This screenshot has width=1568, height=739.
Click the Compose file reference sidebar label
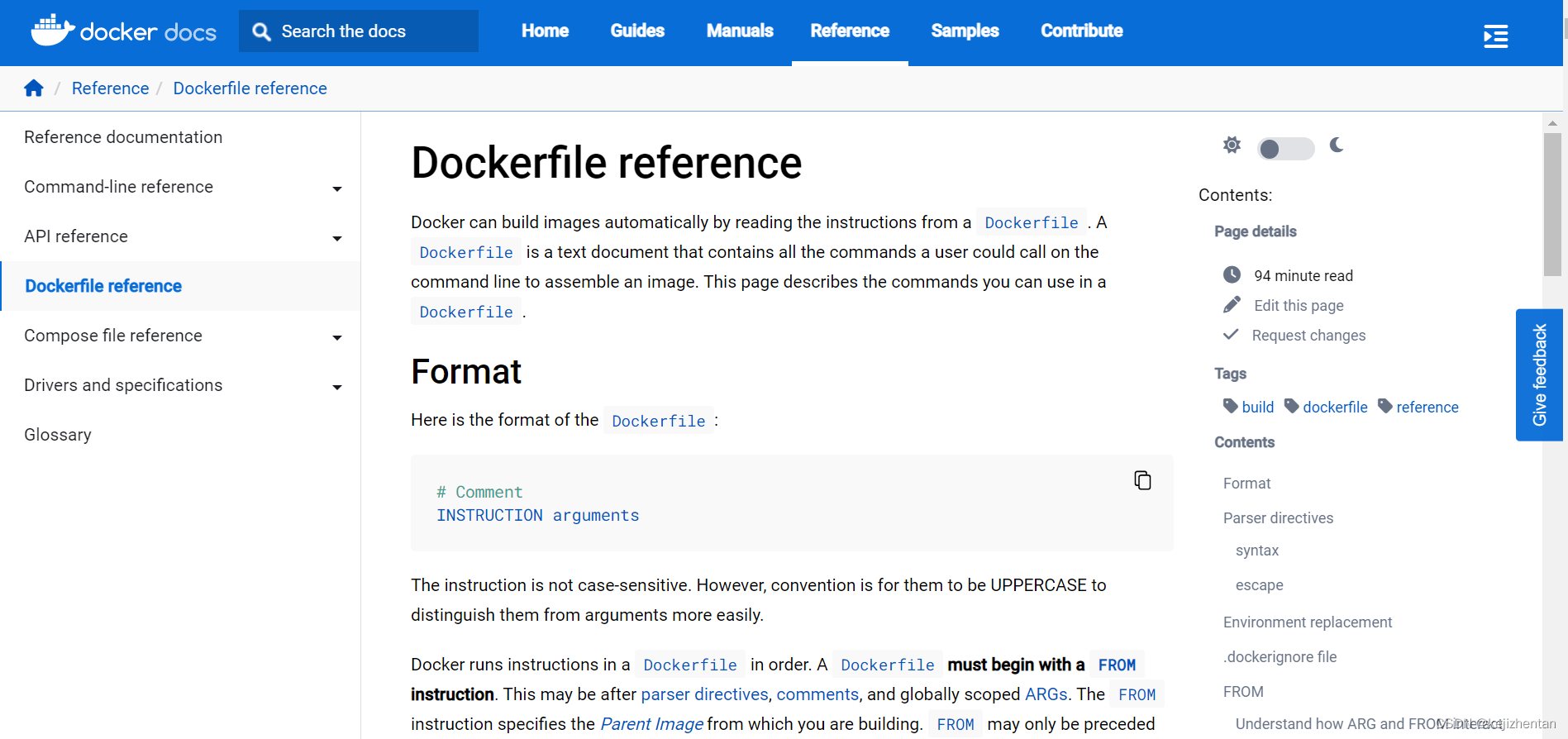[113, 336]
